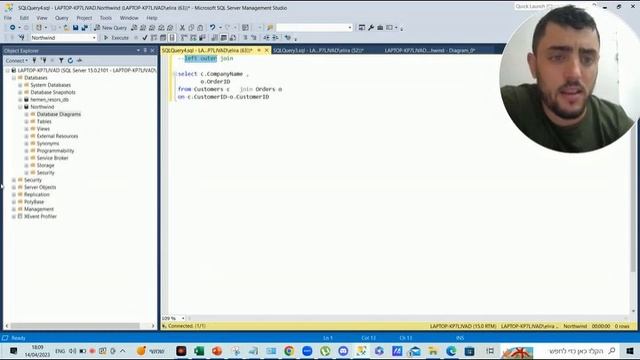Select the PolyBase node
Viewport: 640px width, 360px height.
pos(33,202)
